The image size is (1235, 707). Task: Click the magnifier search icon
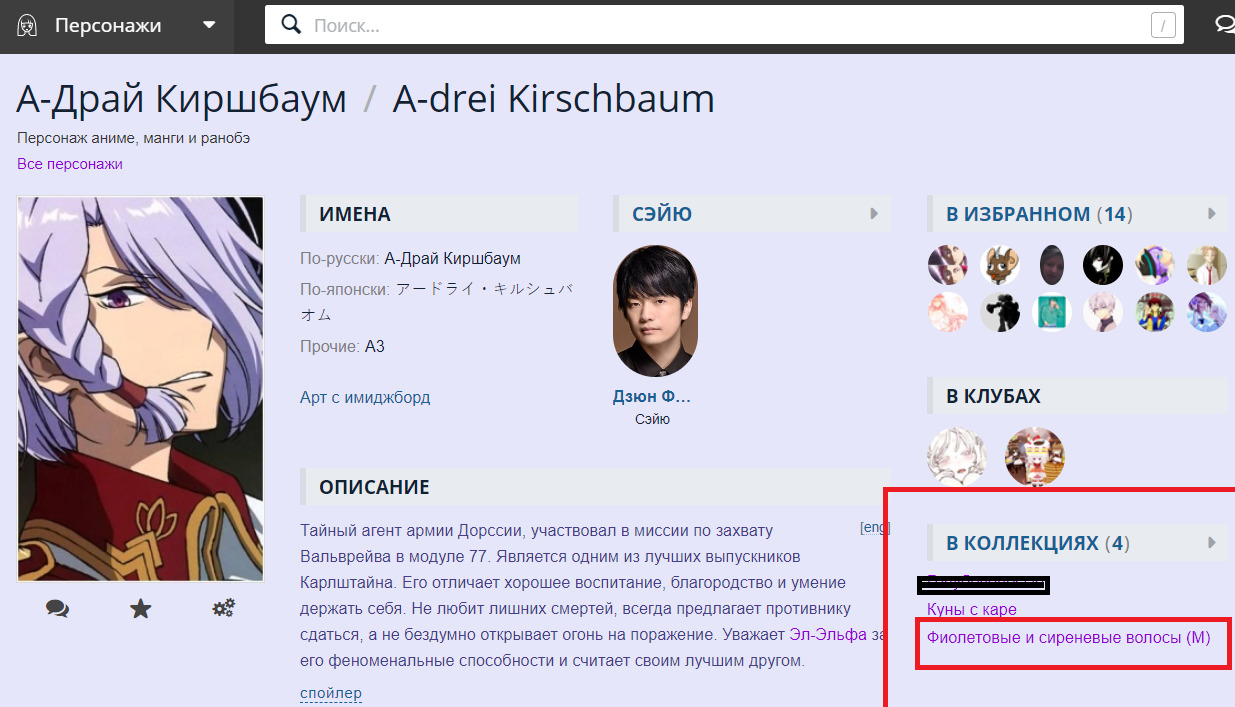coord(291,25)
